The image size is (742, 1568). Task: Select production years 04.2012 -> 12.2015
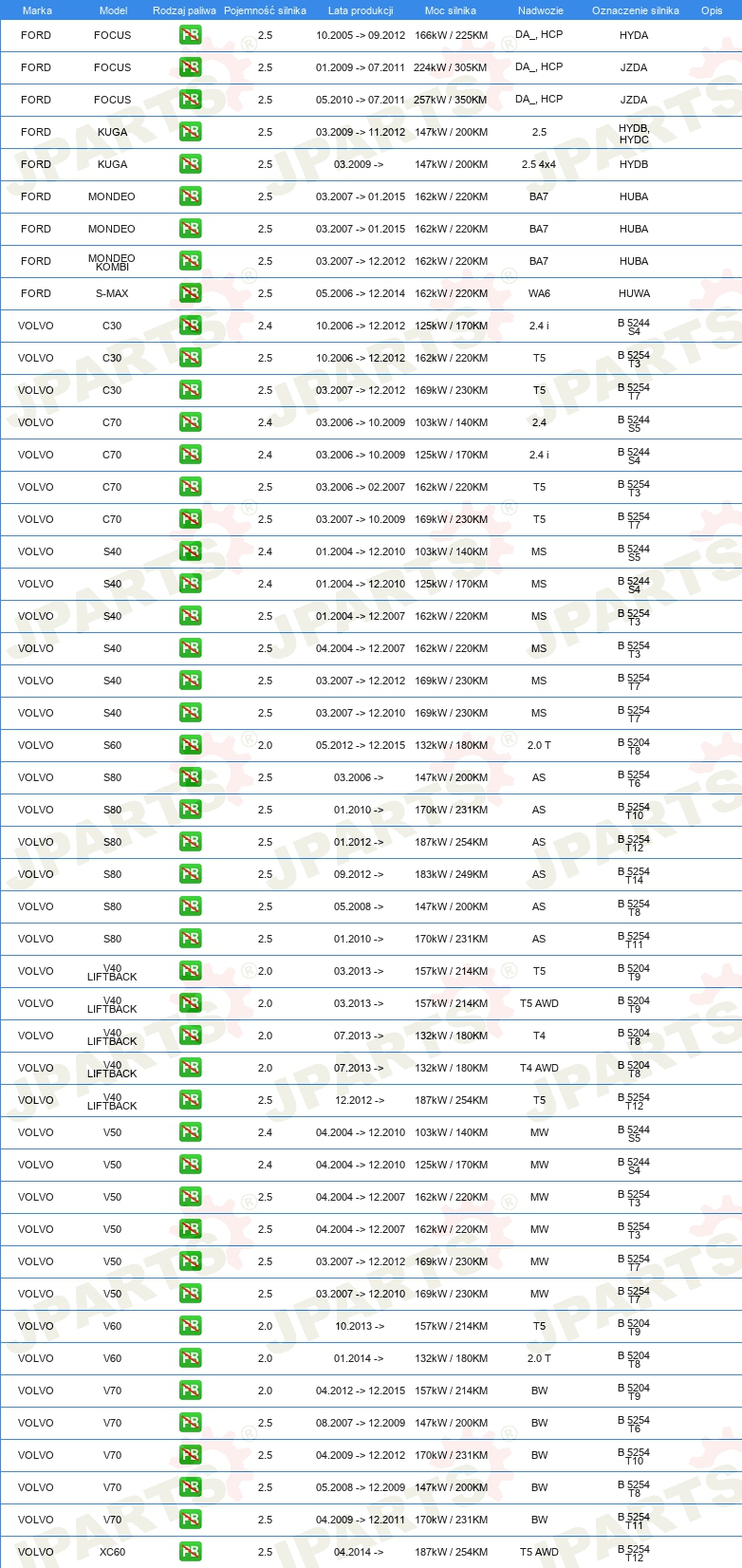coord(361,1391)
